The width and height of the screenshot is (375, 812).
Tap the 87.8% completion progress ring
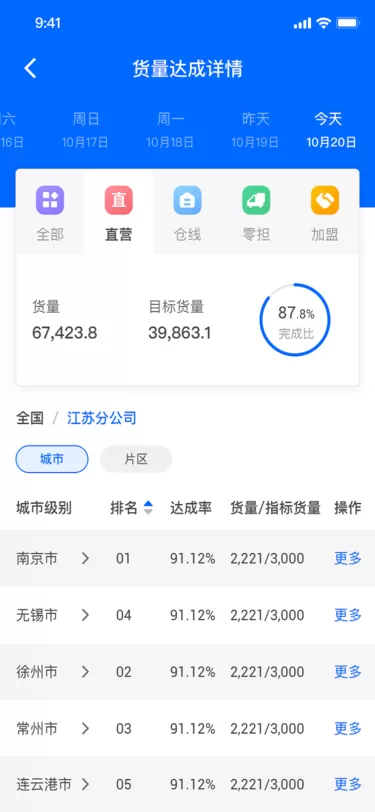click(x=295, y=320)
